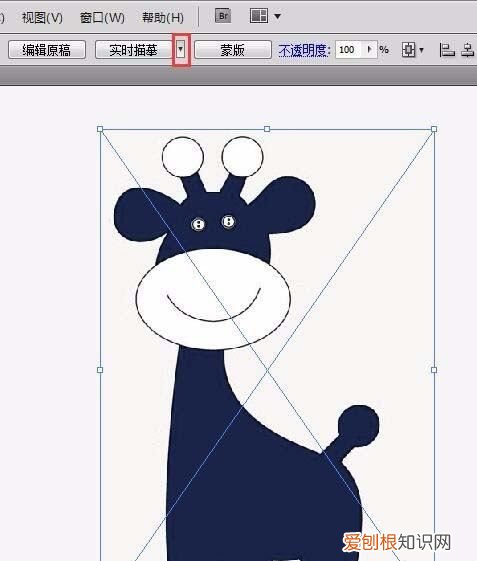The width and height of the screenshot is (477, 561).
Task: Click the arrange documents layout icon
Action: pyautogui.click(x=259, y=16)
